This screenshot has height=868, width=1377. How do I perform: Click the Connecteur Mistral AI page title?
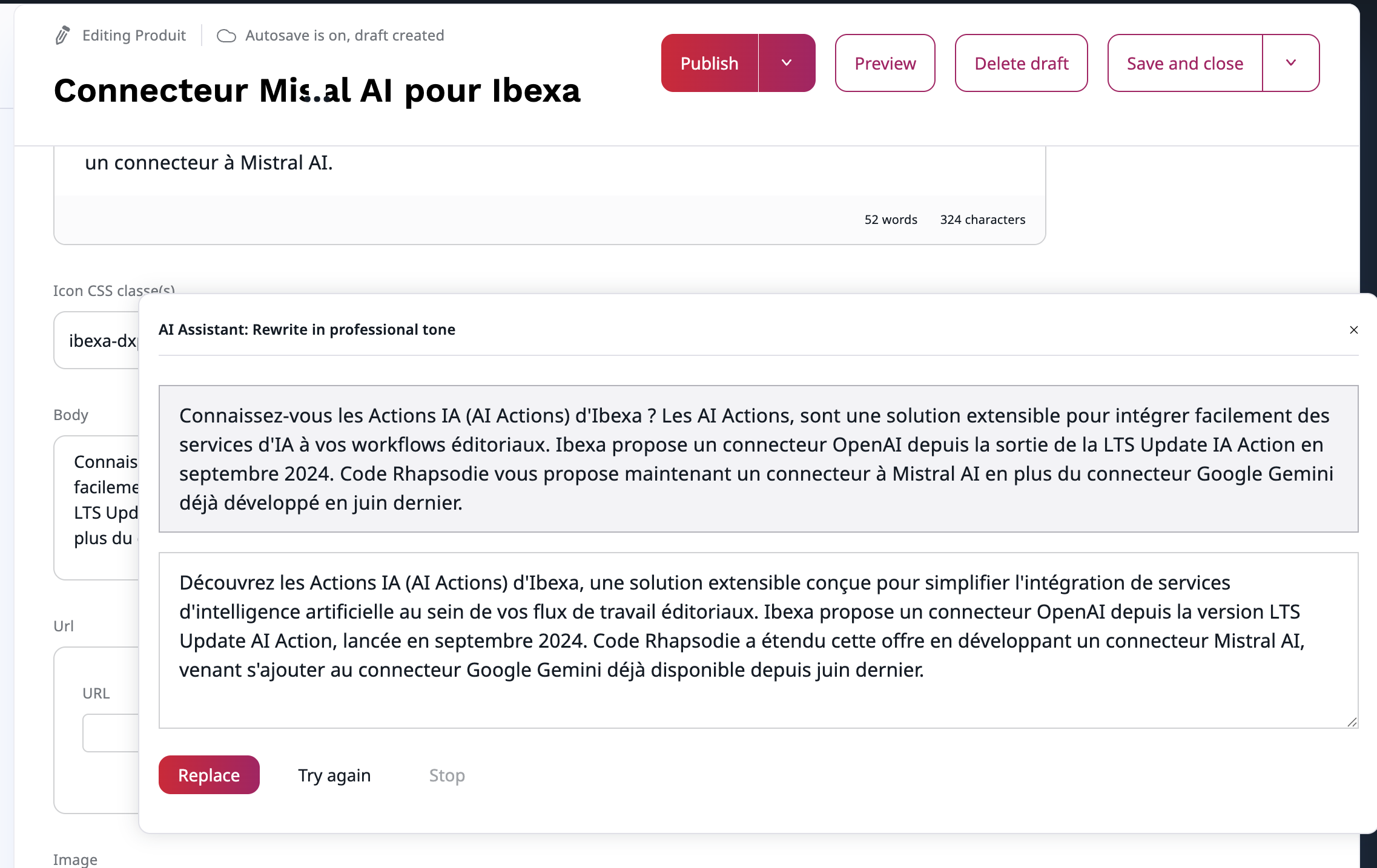pyautogui.click(x=317, y=91)
